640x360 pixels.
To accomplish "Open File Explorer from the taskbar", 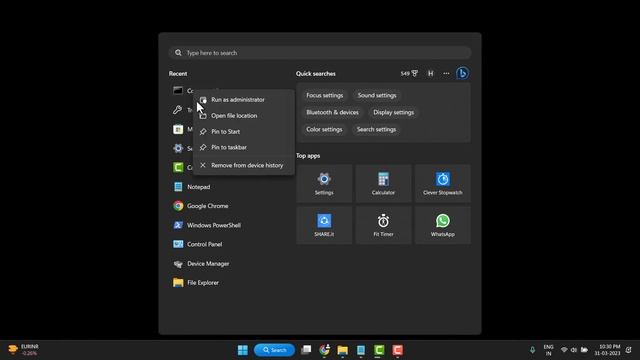I will pos(342,350).
